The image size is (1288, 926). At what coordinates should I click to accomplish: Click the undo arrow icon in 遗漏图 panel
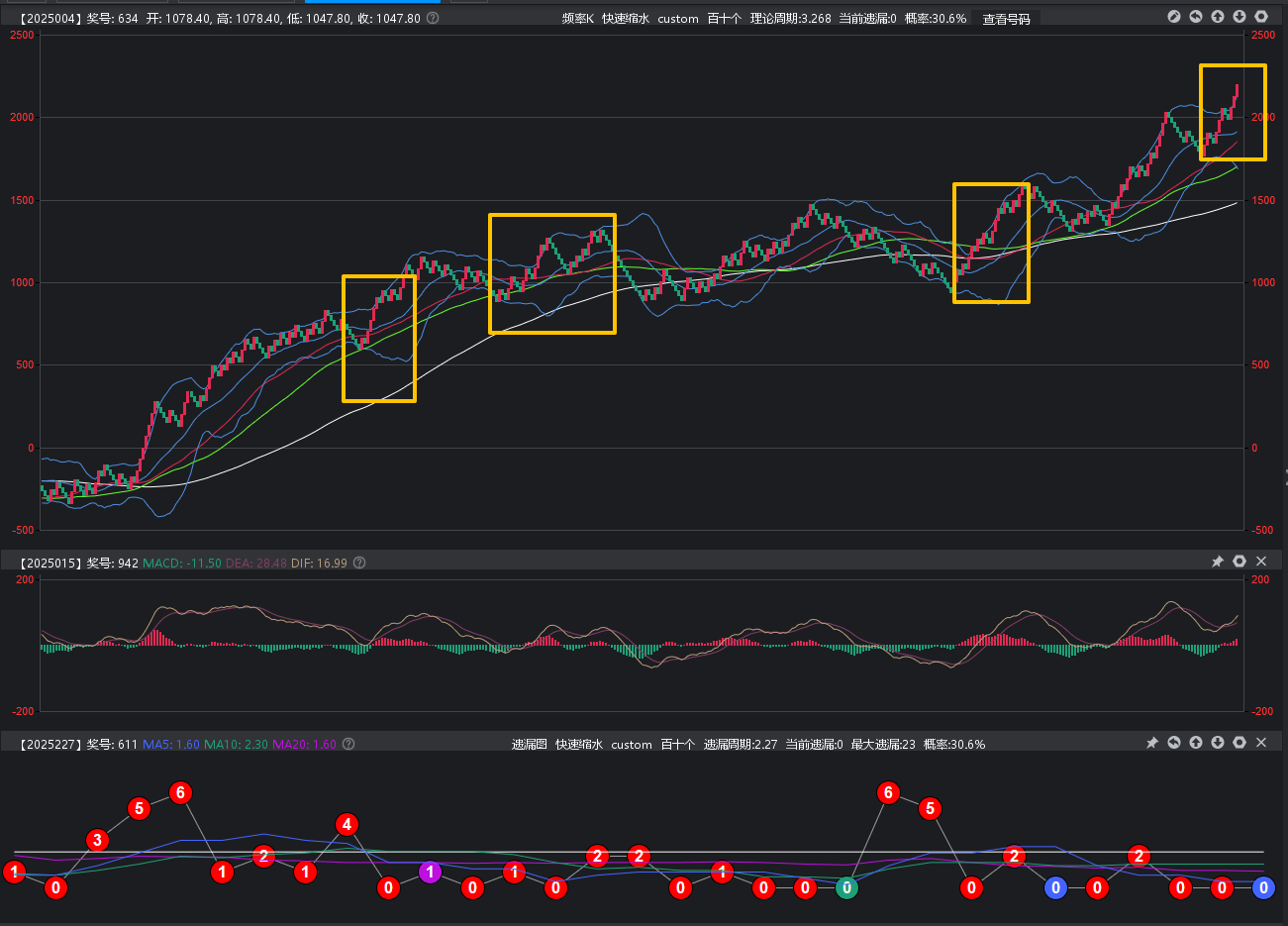[1174, 743]
